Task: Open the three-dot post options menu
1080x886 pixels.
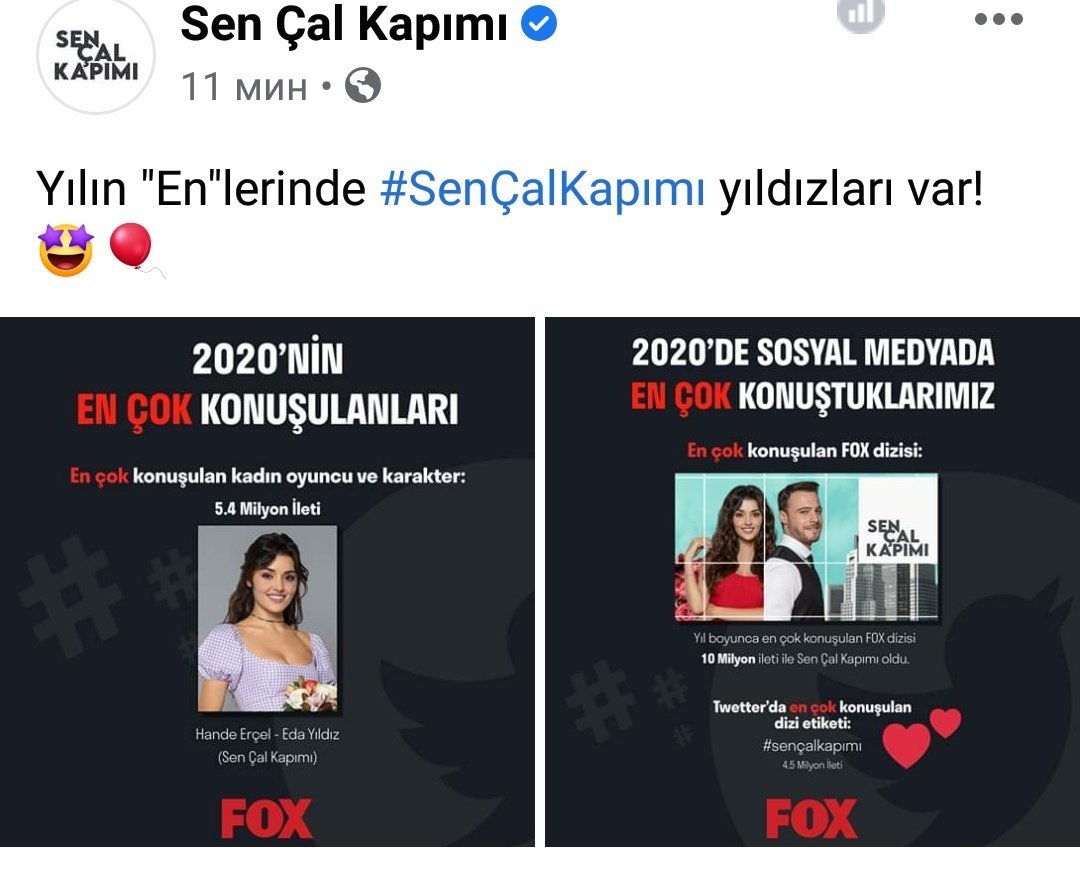Action: tap(998, 19)
